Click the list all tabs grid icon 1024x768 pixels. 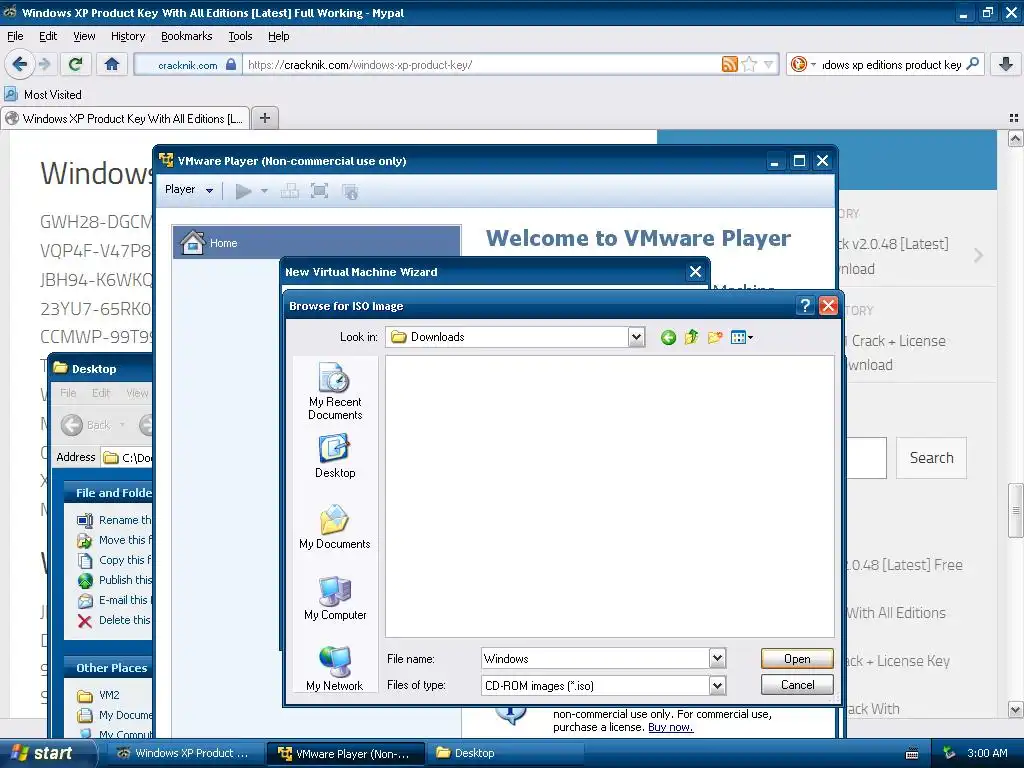(1014, 118)
